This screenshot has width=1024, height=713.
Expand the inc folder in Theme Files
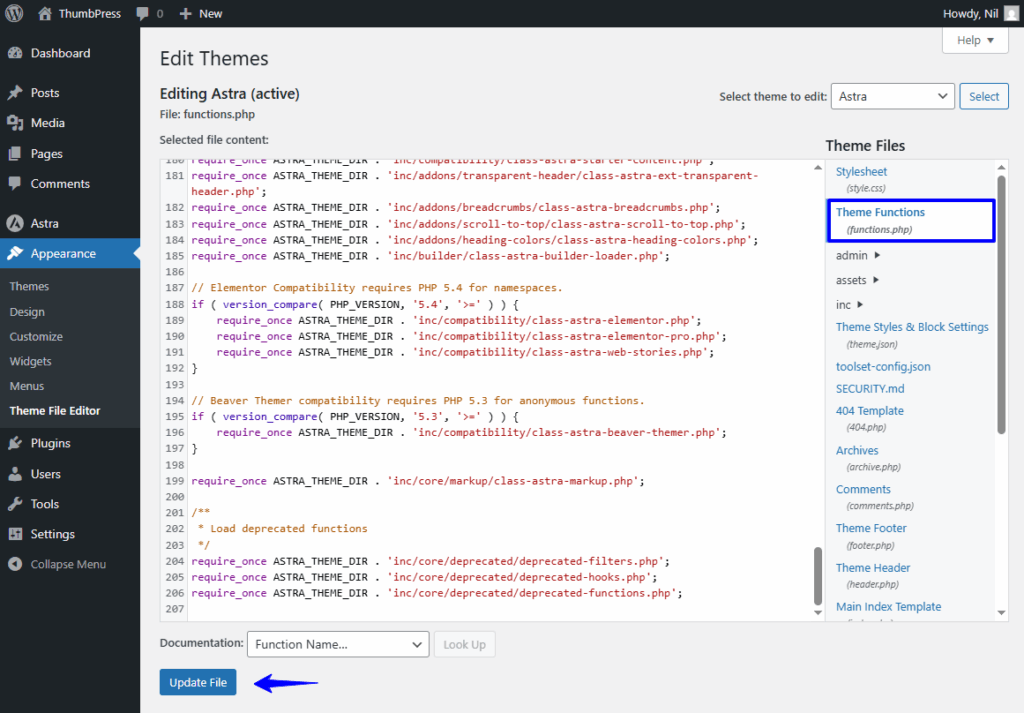[850, 305]
